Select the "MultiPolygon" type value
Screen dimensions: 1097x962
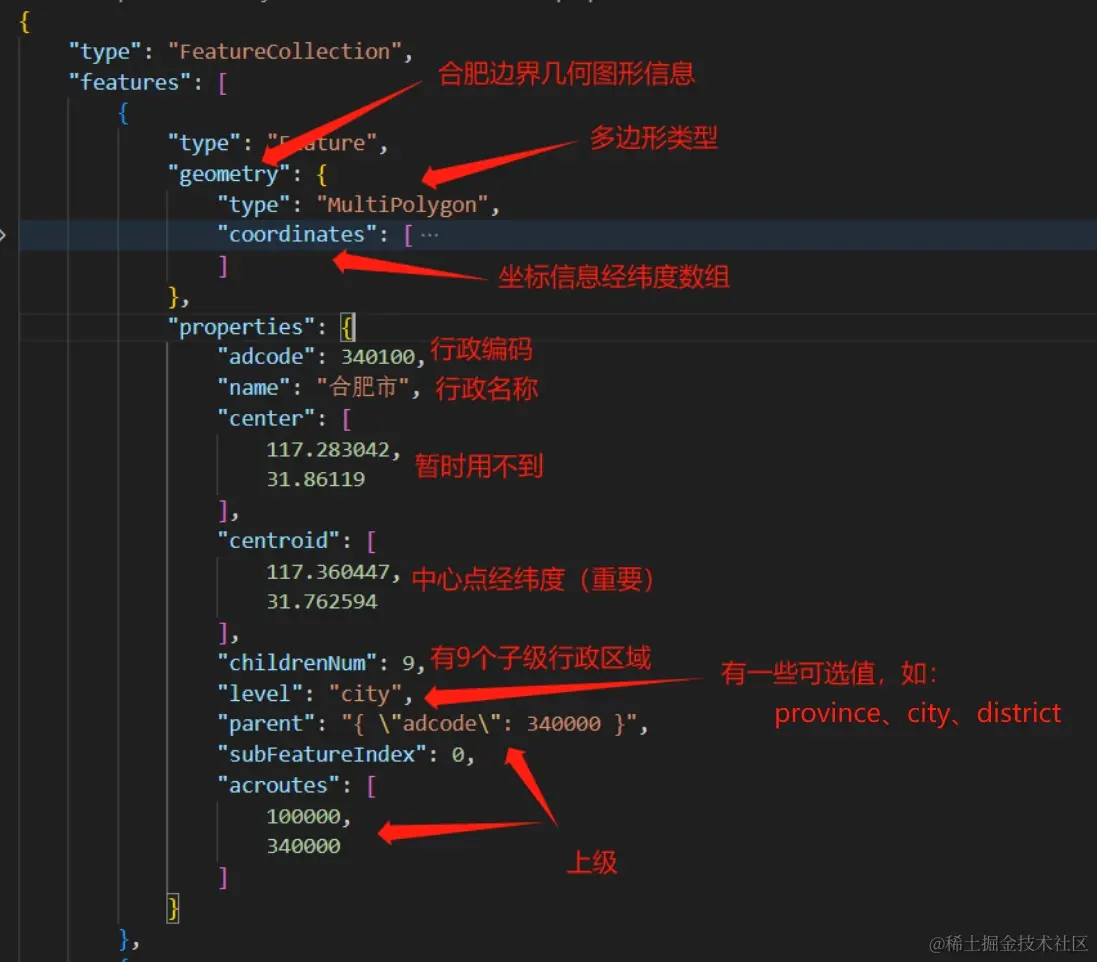pyautogui.click(x=402, y=205)
